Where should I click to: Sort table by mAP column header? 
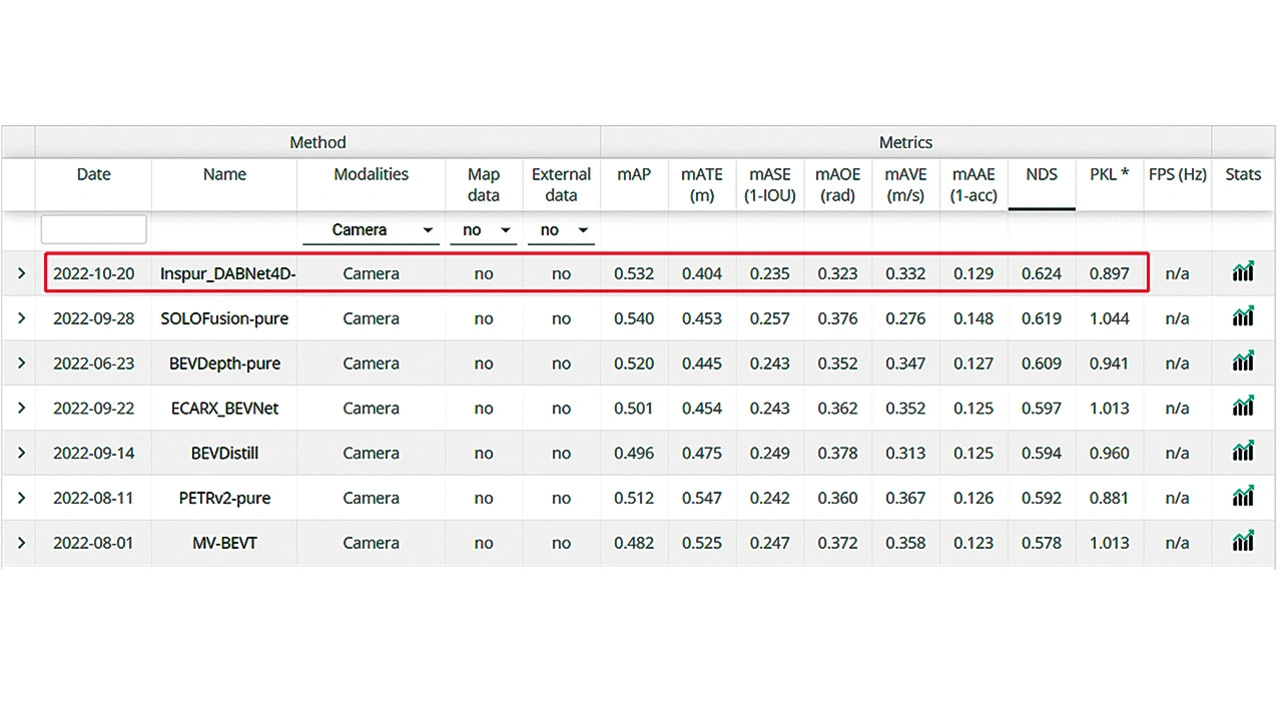(634, 174)
